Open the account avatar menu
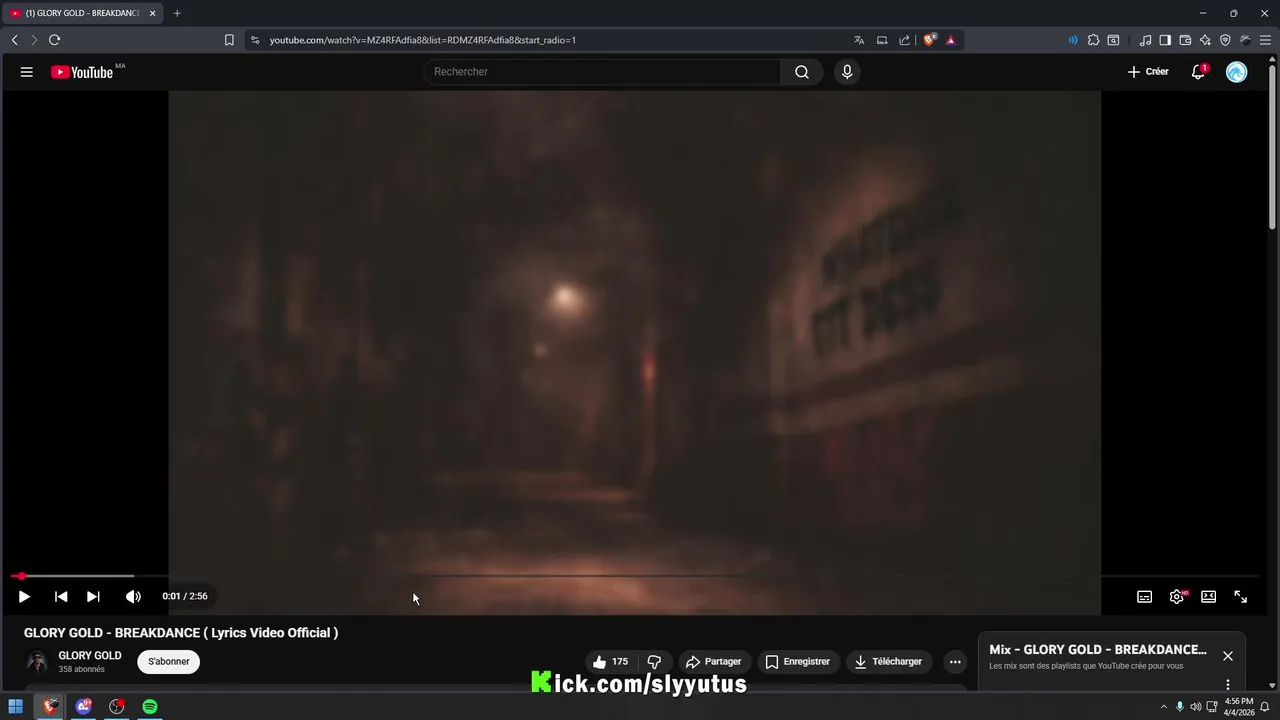 click(1237, 72)
